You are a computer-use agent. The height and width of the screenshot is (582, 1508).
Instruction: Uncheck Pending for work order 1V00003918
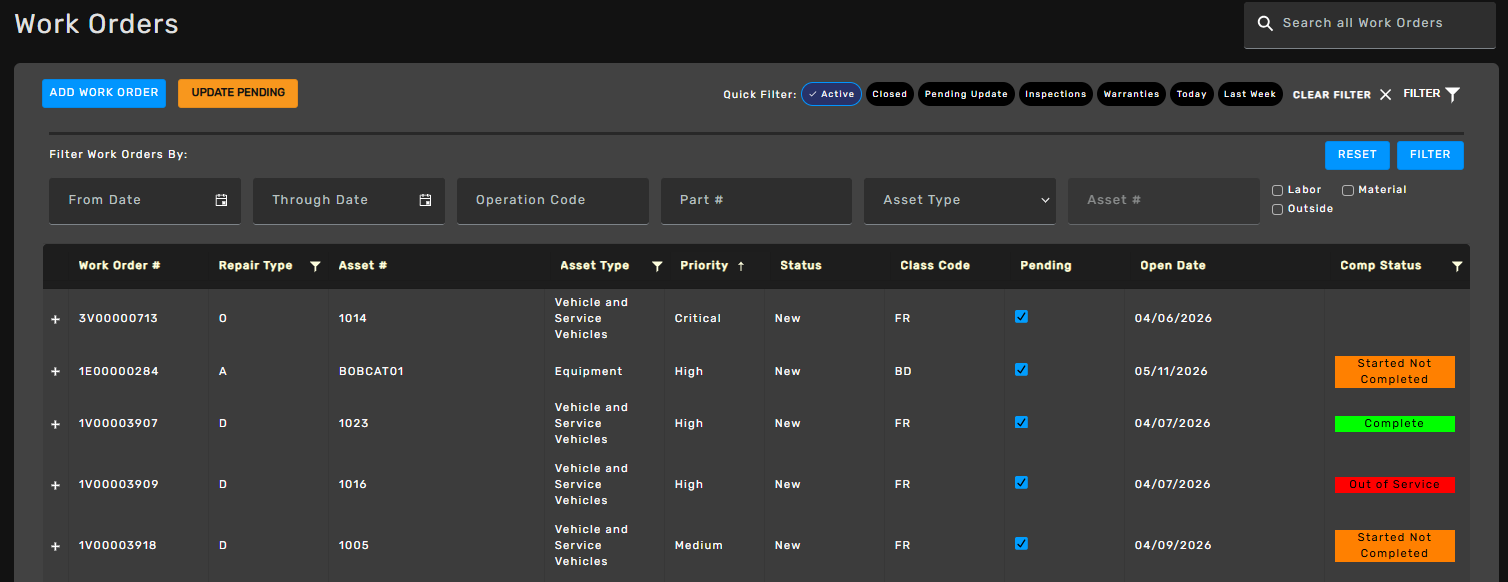pos(1021,543)
